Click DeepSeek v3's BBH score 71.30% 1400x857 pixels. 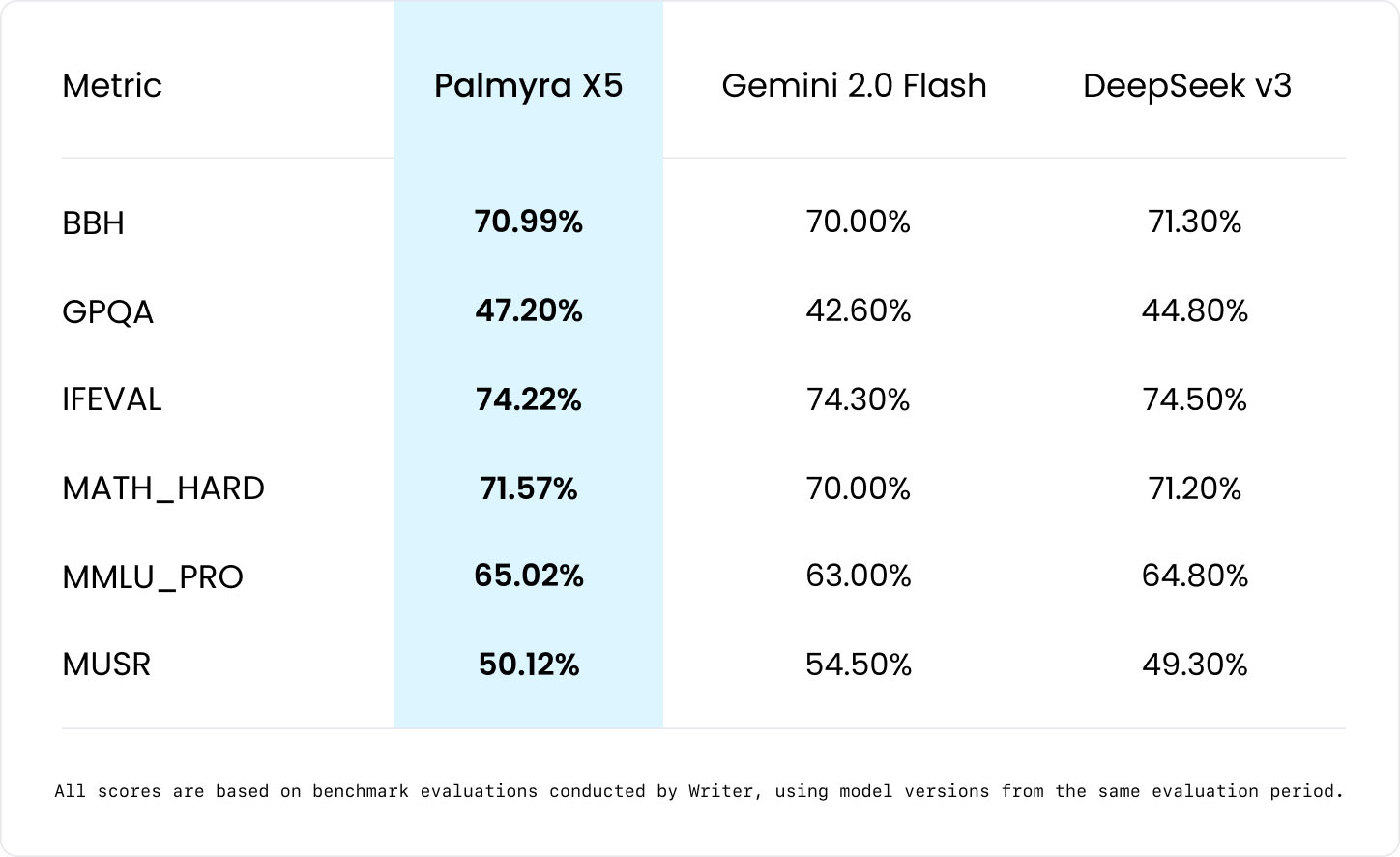(x=1194, y=222)
